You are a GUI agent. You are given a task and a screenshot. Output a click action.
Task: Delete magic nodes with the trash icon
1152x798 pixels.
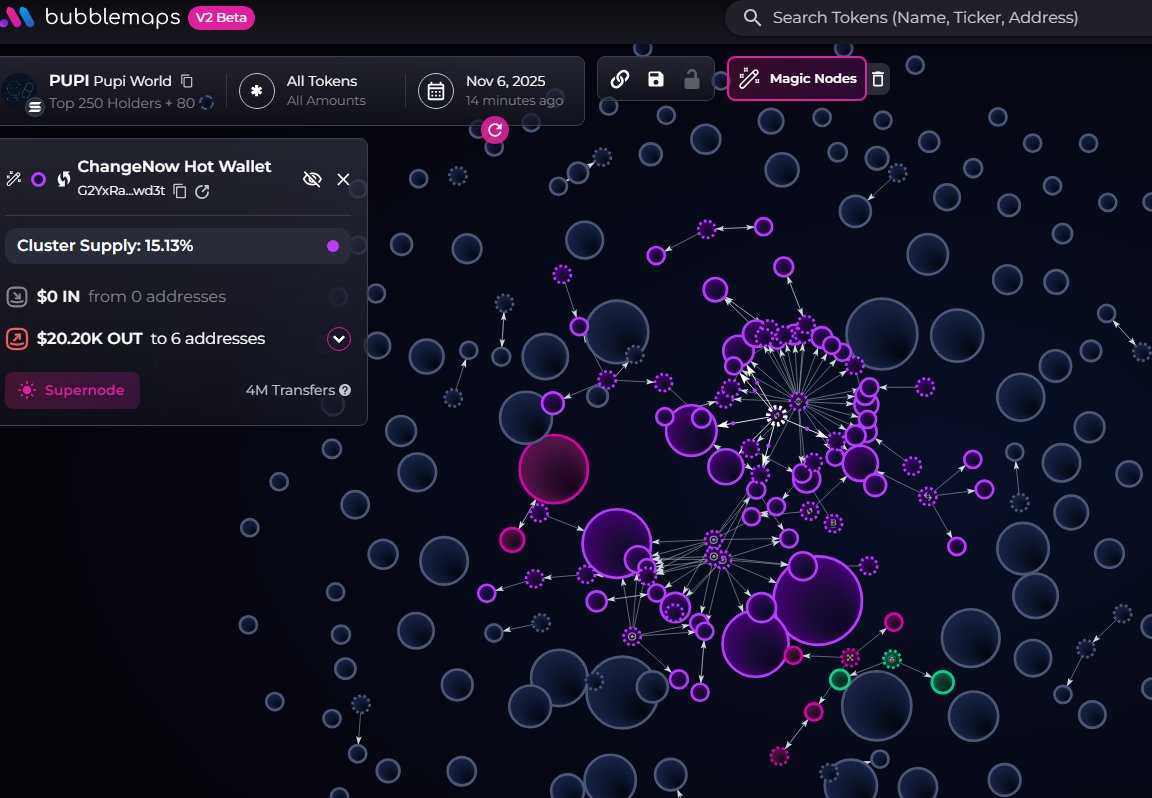[x=878, y=79]
